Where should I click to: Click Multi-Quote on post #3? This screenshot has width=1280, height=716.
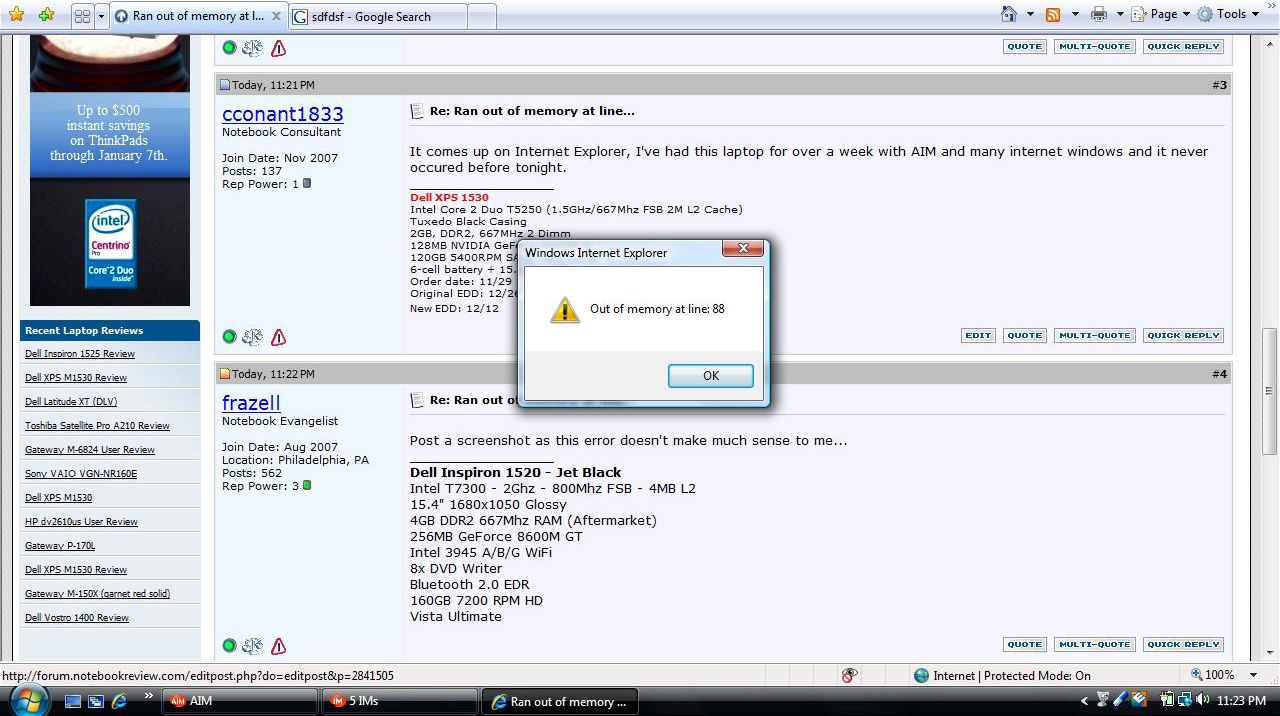tap(1094, 335)
